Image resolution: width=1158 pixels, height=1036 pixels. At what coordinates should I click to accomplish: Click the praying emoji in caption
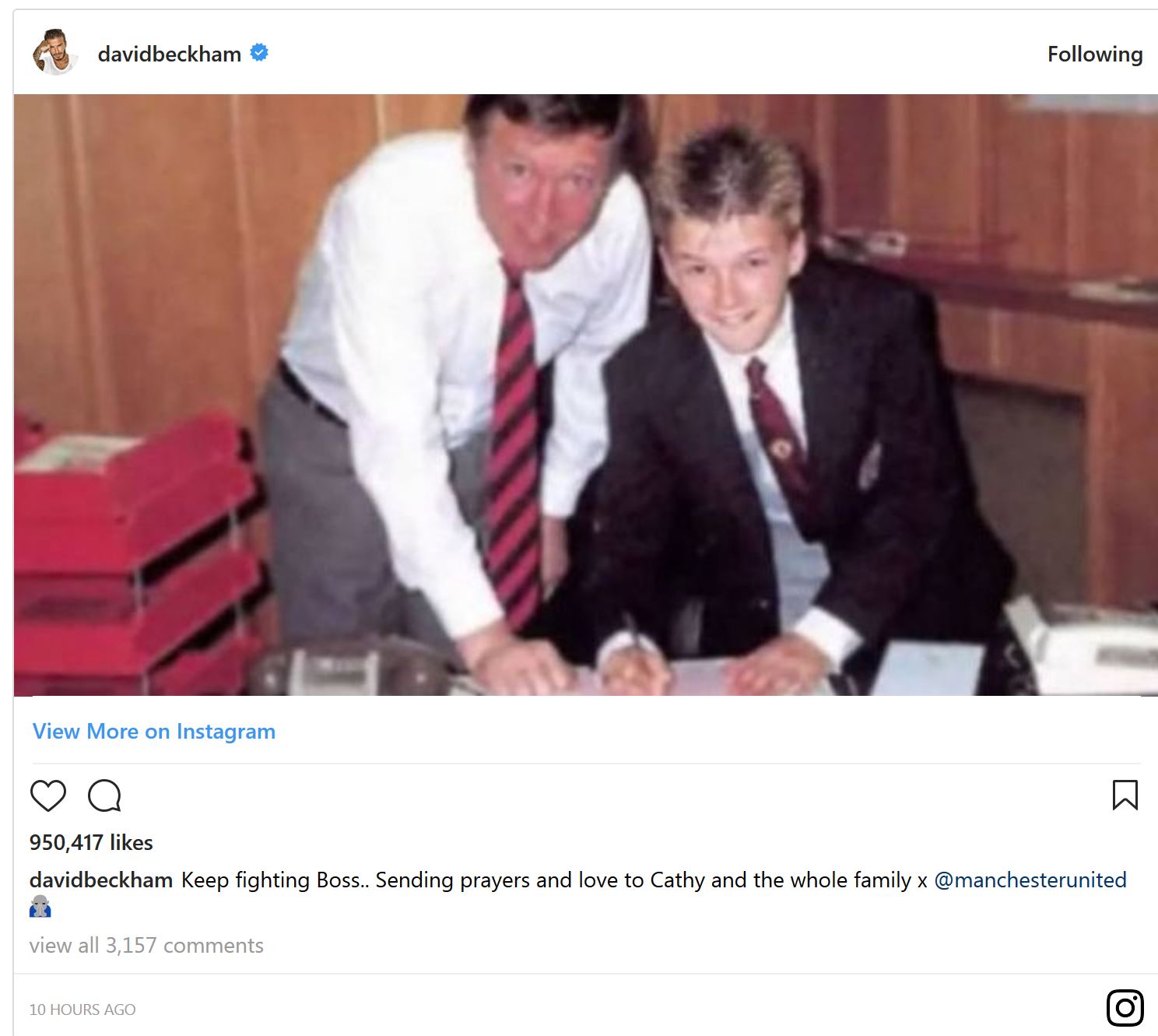(x=40, y=907)
